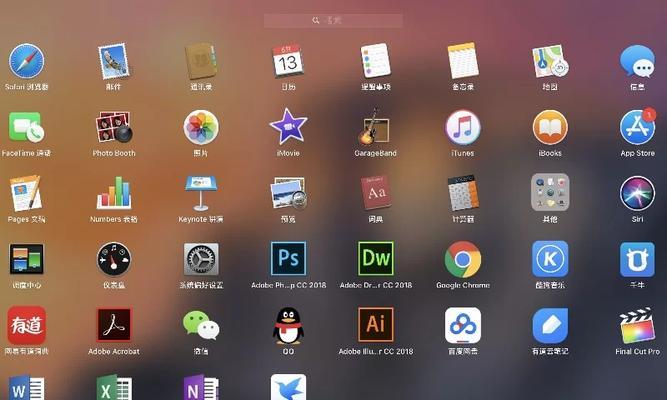The image size is (667, 400).
Task: Launch the Reminders app
Action: tap(375, 60)
